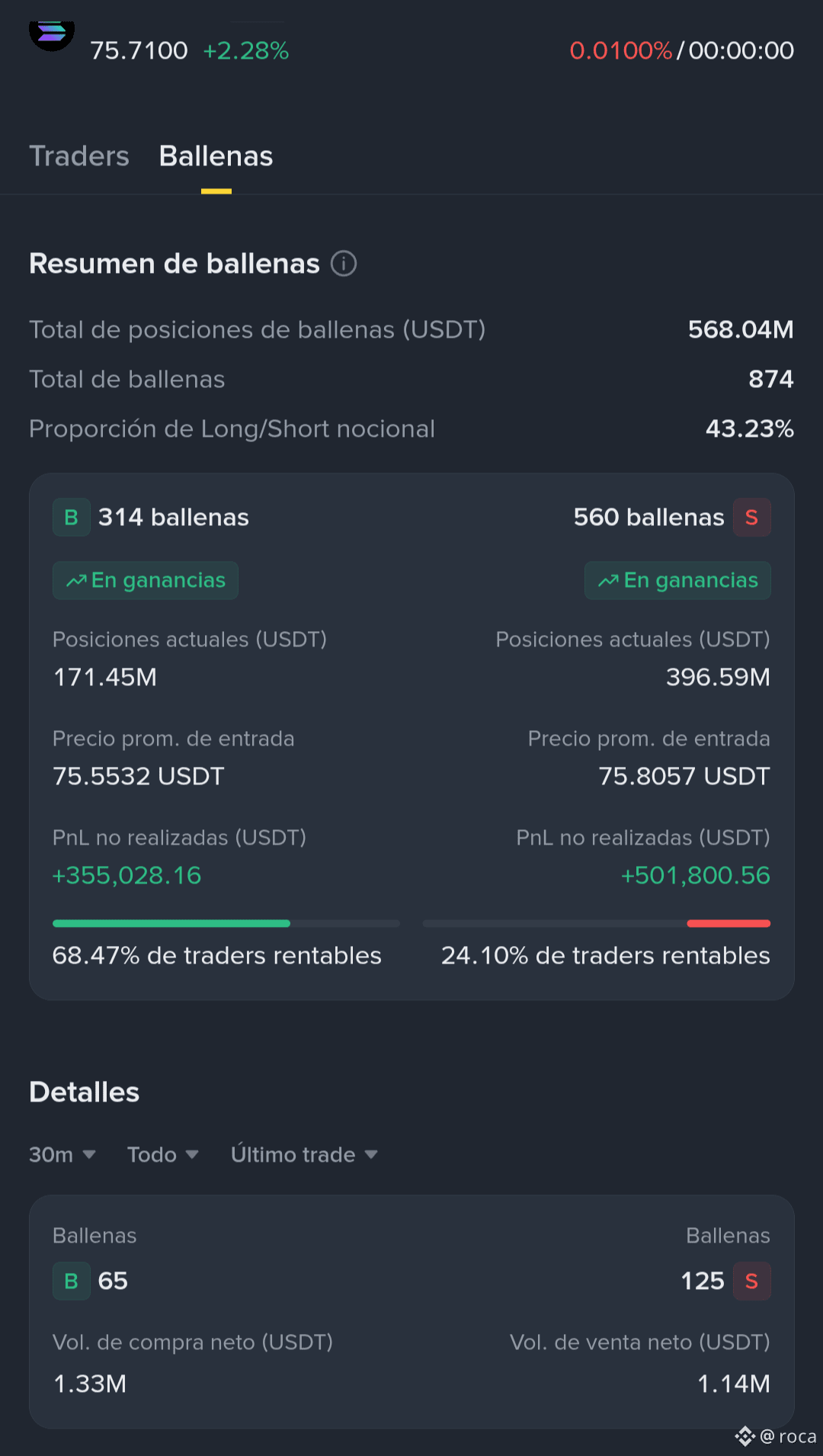823x1456 pixels.
Task: Tap the green B badge beside 65
Action: [72, 1281]
